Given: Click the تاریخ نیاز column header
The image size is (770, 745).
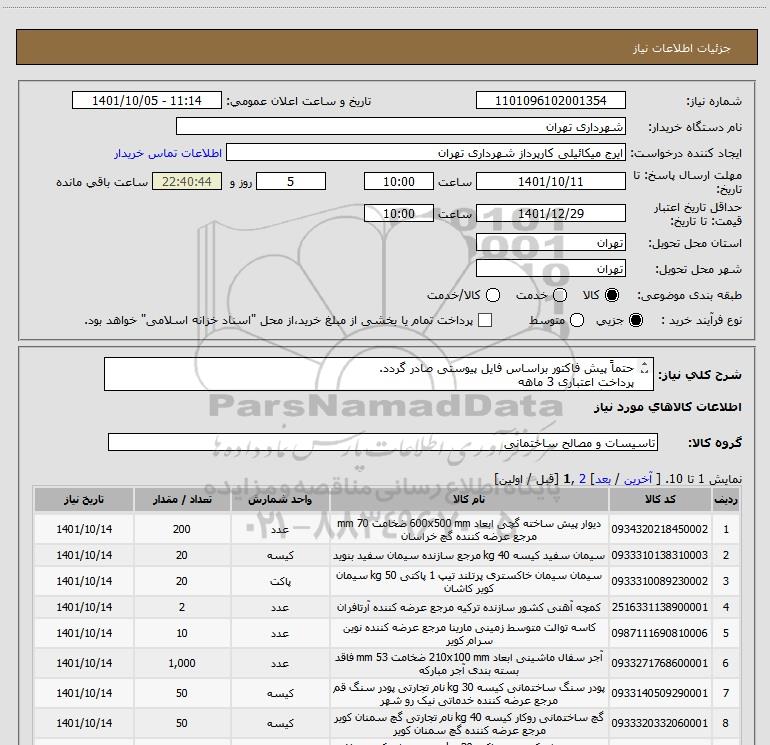Looking at the screenshot, I should (84, 499).
